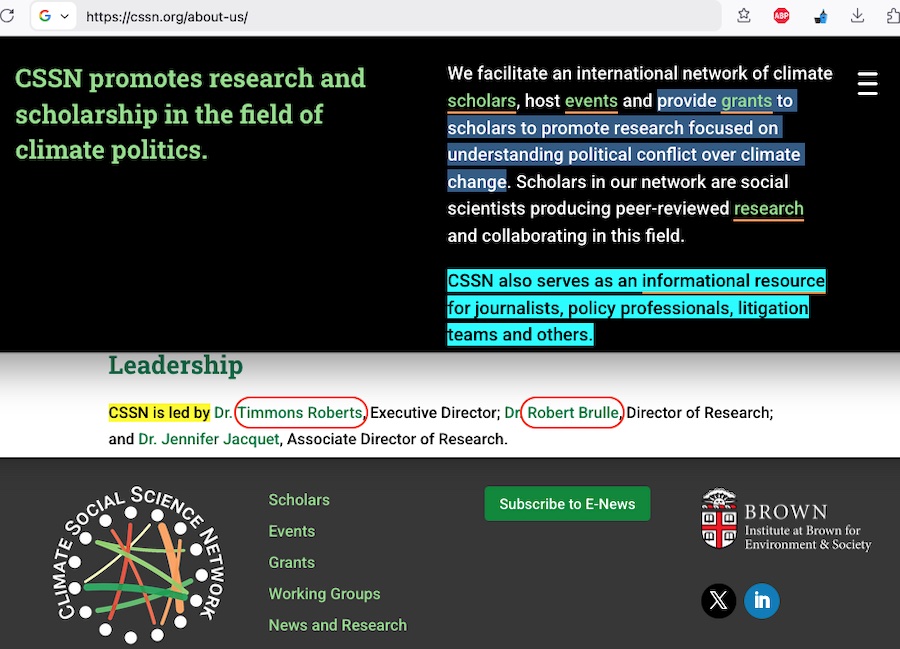Click the Brown Institute for Environment & Society logo
Viewport: 900px width, 649px height.
786,520
